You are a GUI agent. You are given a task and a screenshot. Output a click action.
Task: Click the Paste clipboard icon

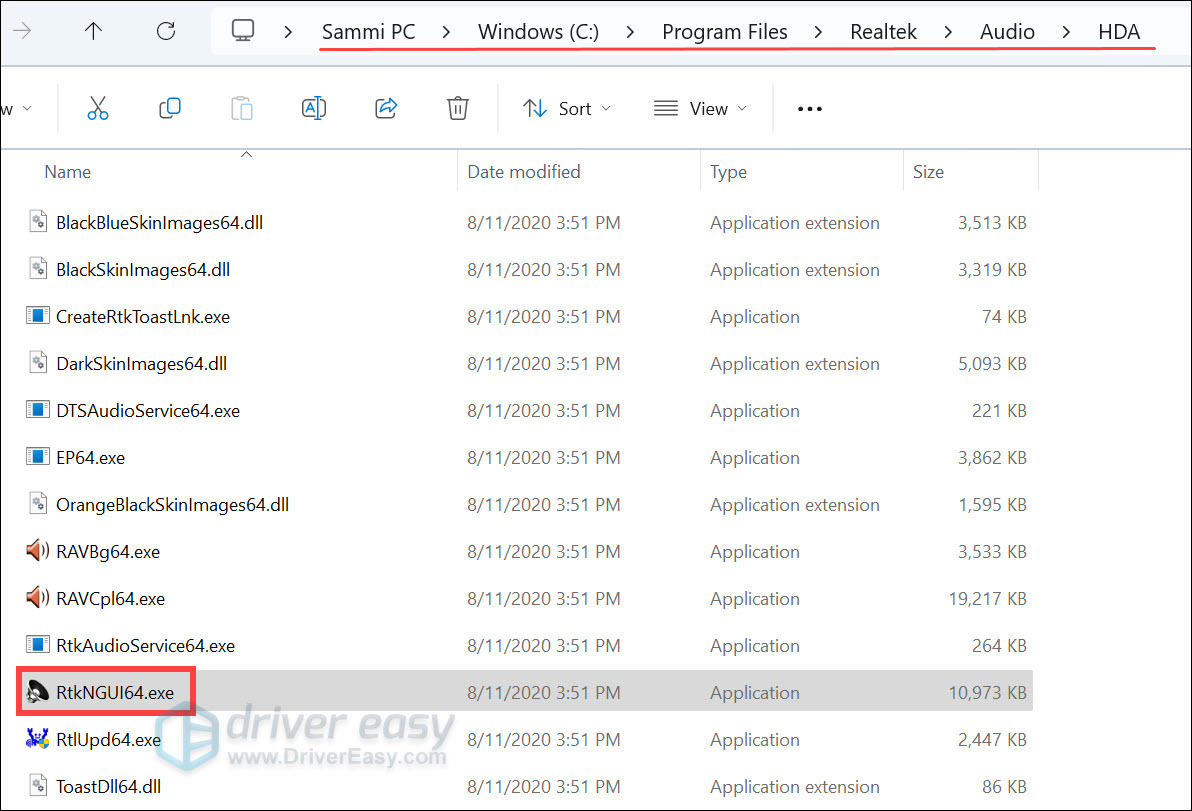(x=242, y=108)
